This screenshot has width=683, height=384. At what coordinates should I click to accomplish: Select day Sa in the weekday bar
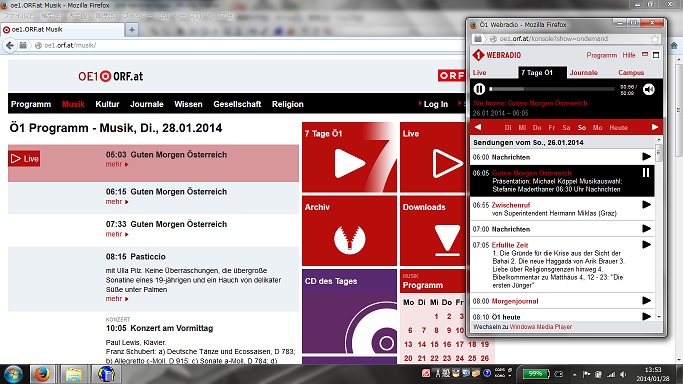[566, 128]
